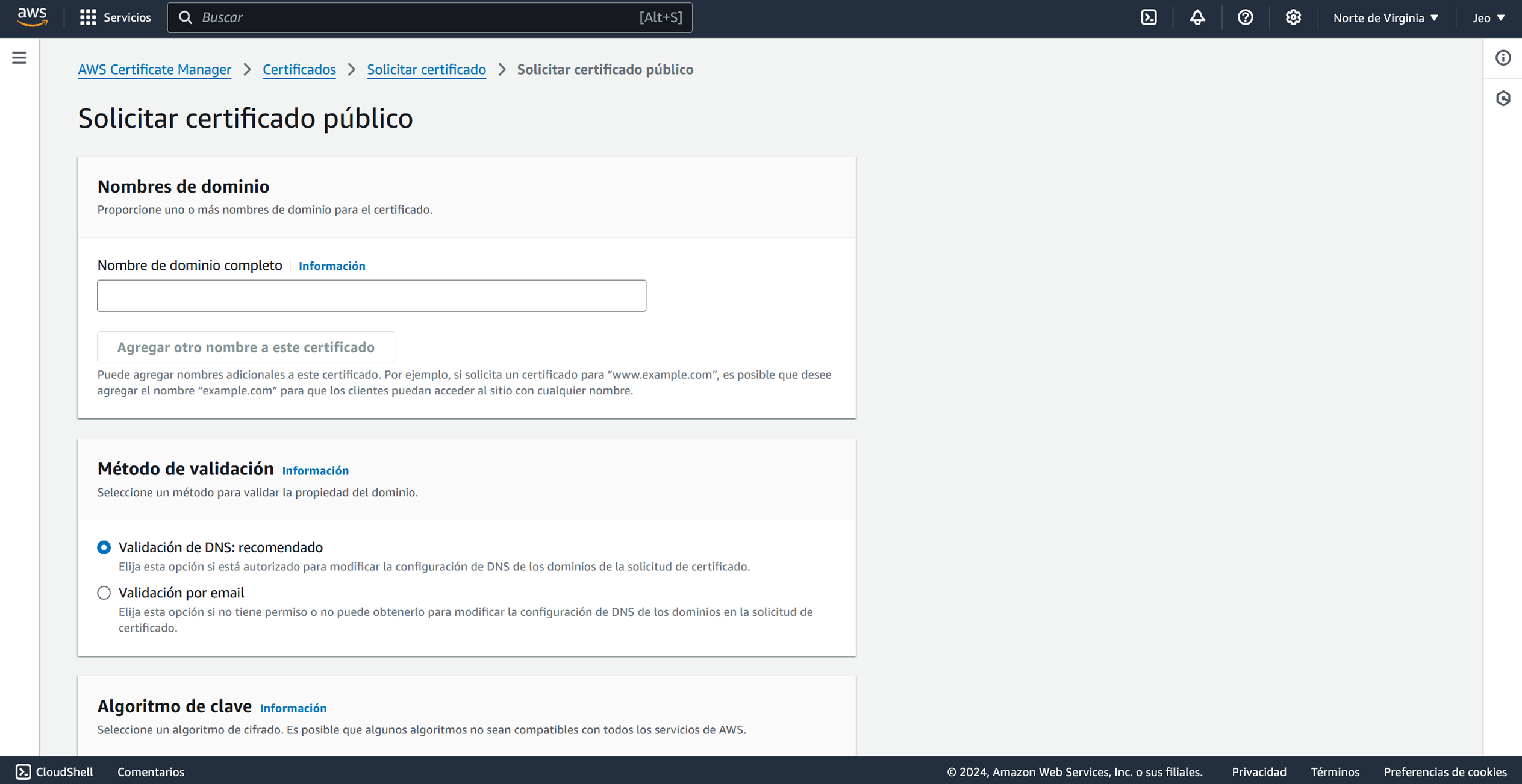Open the Jeo account dropdown
1522x784 pixels.
(x=1488, y=17)
